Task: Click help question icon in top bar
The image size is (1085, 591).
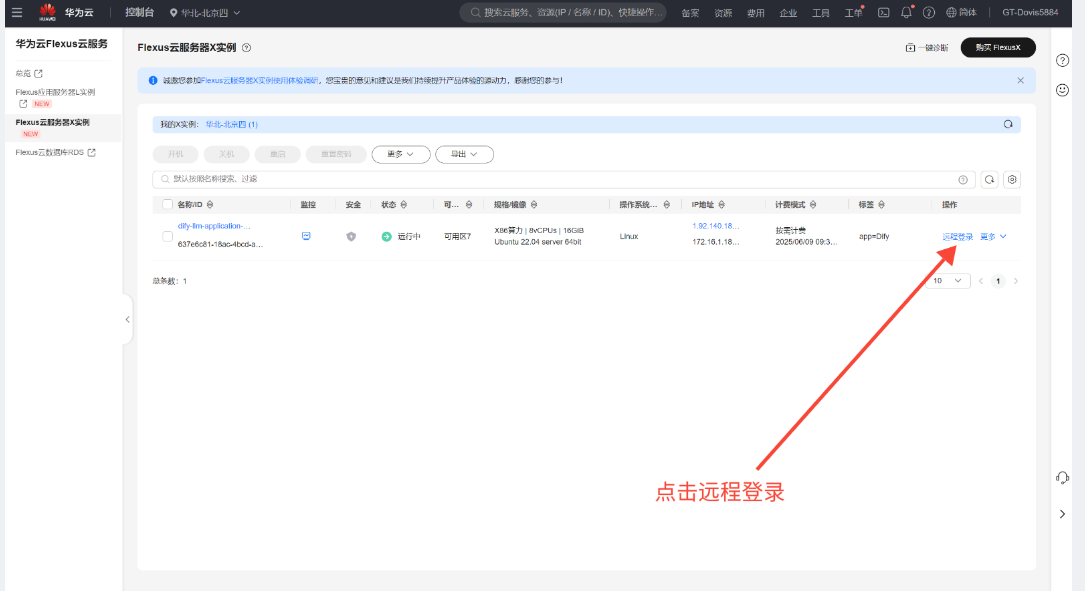Action: [x=929, y=12]
